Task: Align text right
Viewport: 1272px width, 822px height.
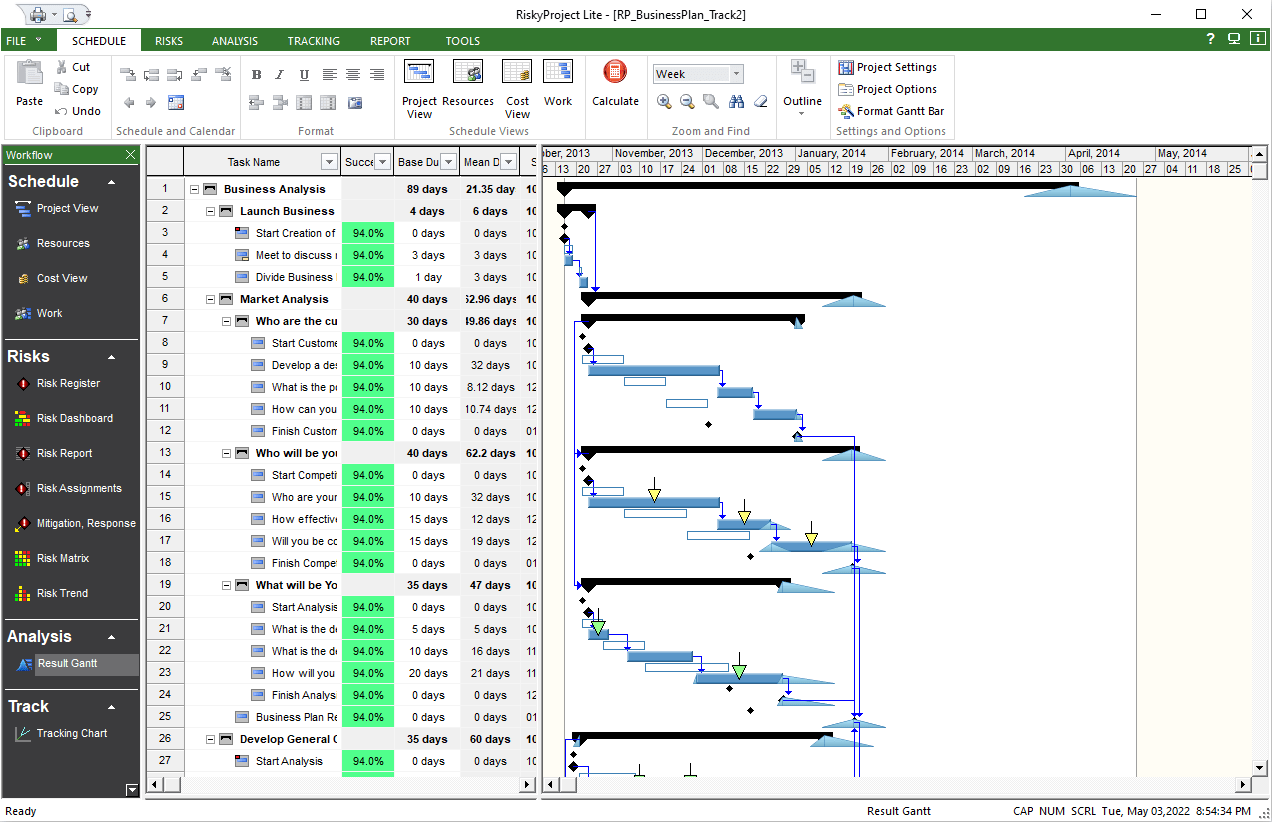Action: click(377, 75)
